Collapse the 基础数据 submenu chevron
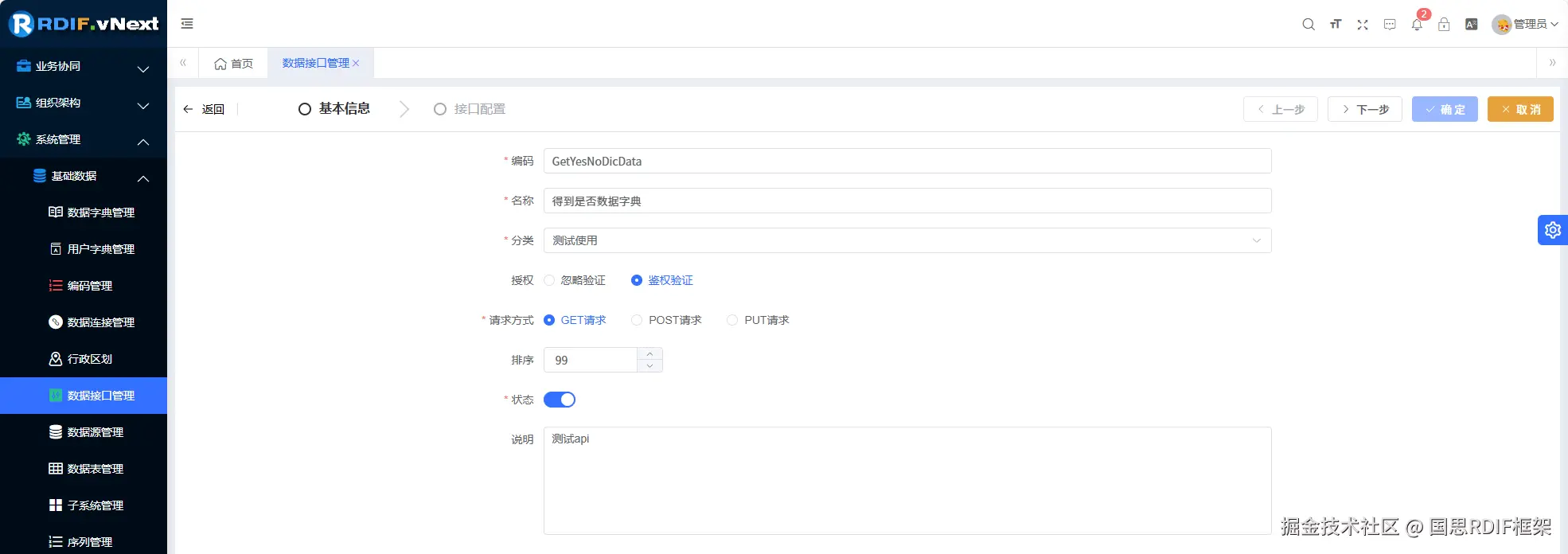 coord(143,179)
